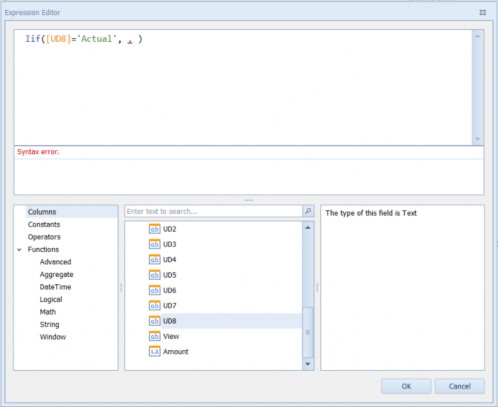498x407 pixels.
Task: Click the magnifier search icon
Action: tap(308, 211)
